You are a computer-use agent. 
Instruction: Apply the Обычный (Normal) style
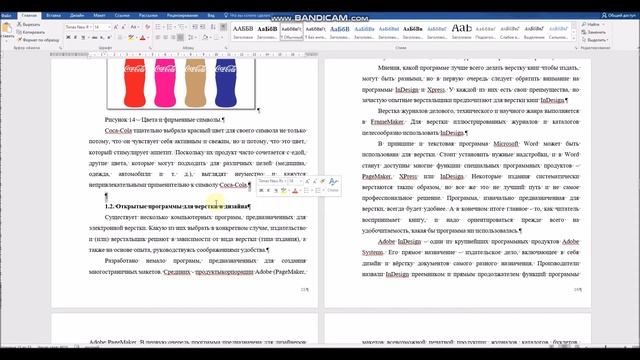[x=291, y=32]
